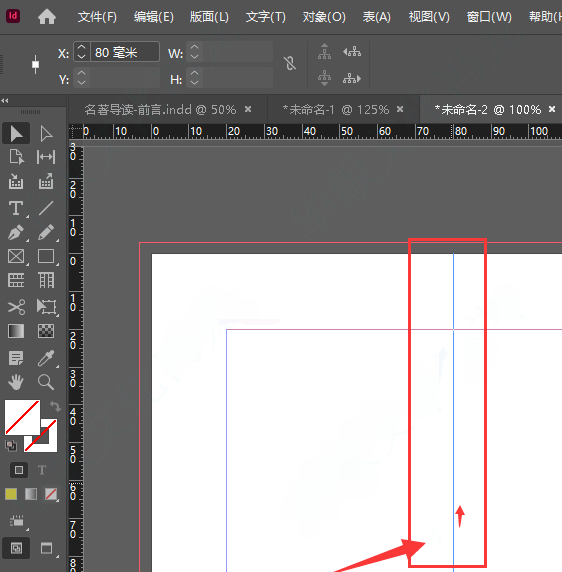Collapse the tools panel with double arrows

click(5, 101)
